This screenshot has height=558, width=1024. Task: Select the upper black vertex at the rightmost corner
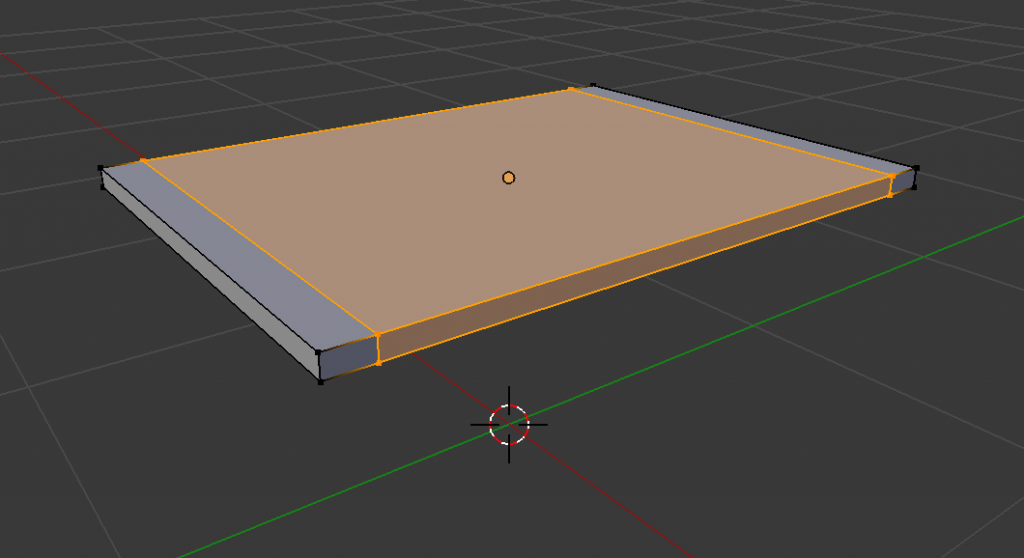[x=915, y=169]
